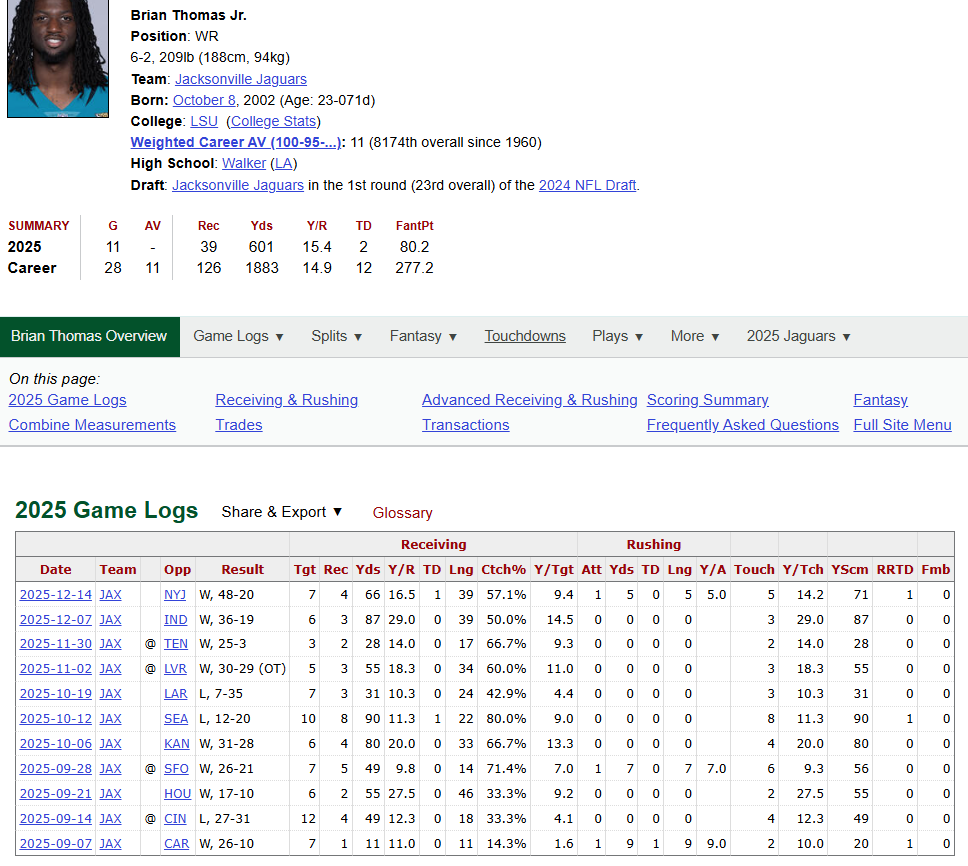The image size is (968, 866).
Task: Jump to Advanced Receiving & Rushing section
Action: coord(530,400)
